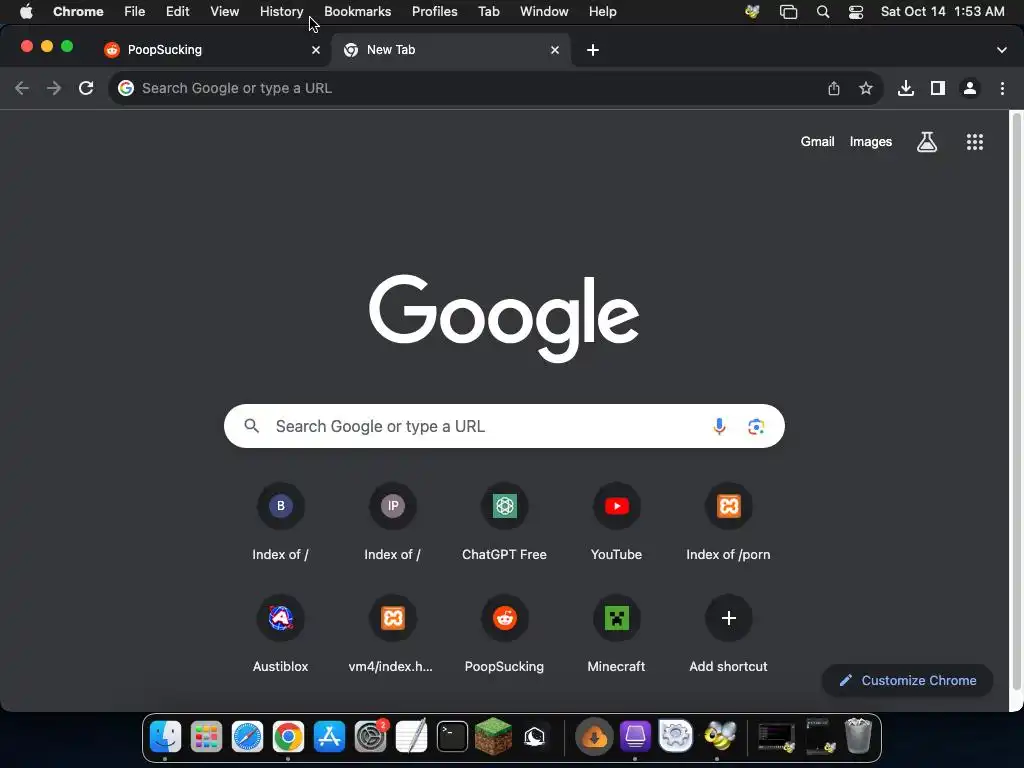
Task: Reload the current page
Action: pos(86,88)
